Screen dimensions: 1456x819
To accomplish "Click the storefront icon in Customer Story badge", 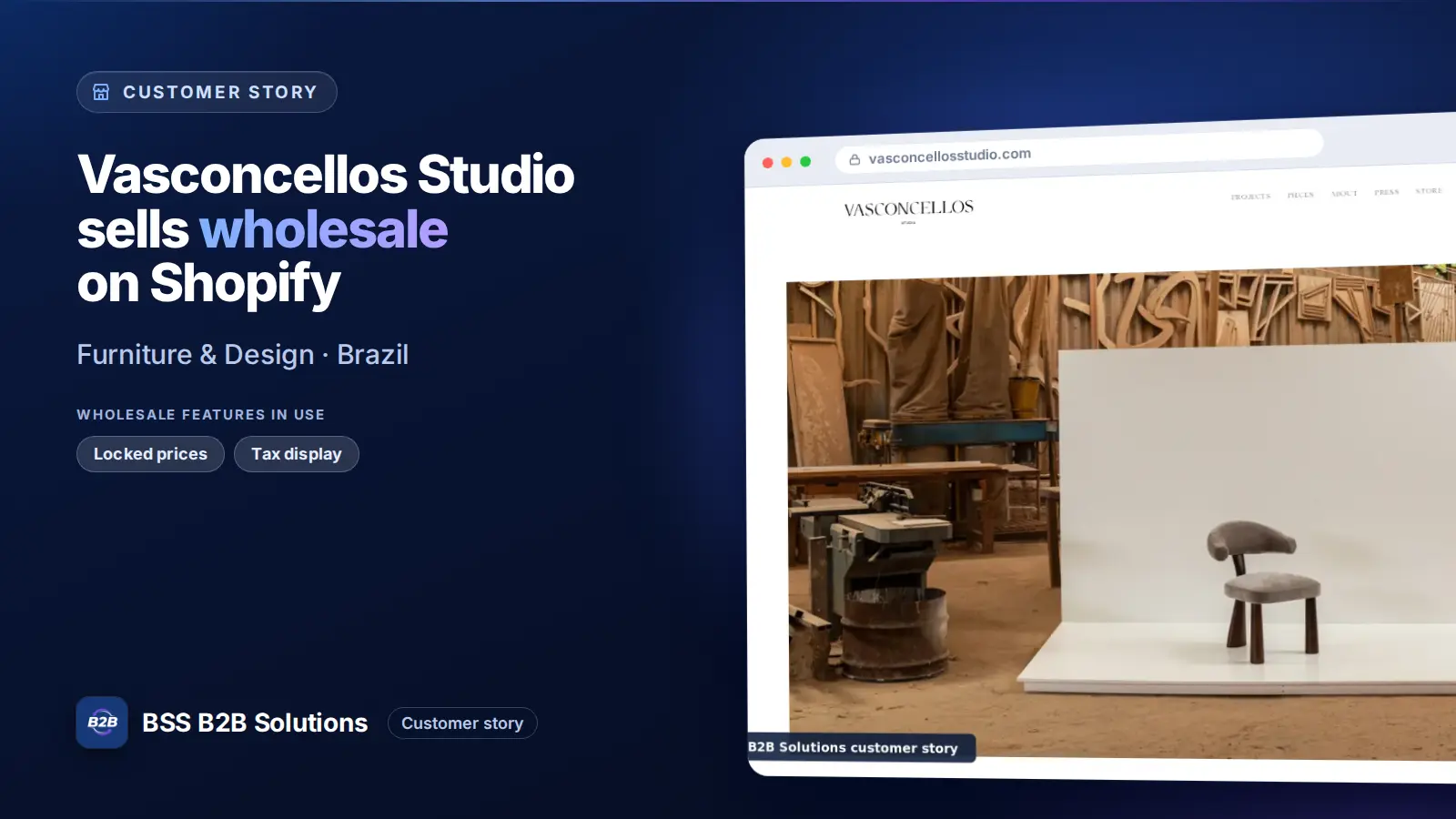I will pyautogui.click(x=101, y=92).
